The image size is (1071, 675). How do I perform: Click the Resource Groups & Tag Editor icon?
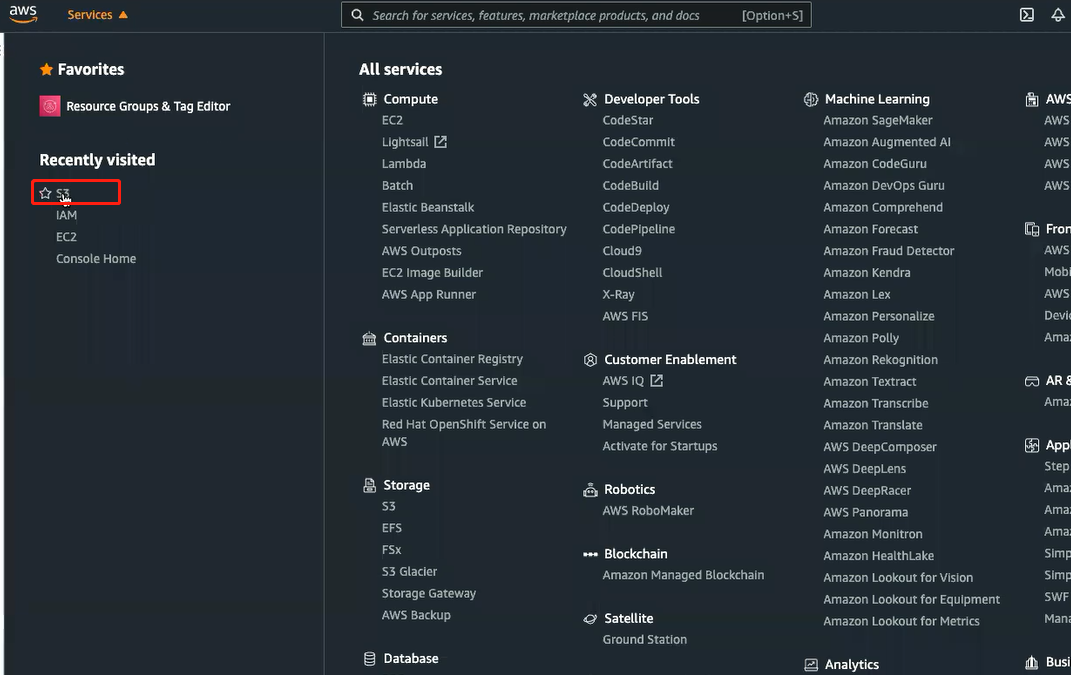point(50,106)
